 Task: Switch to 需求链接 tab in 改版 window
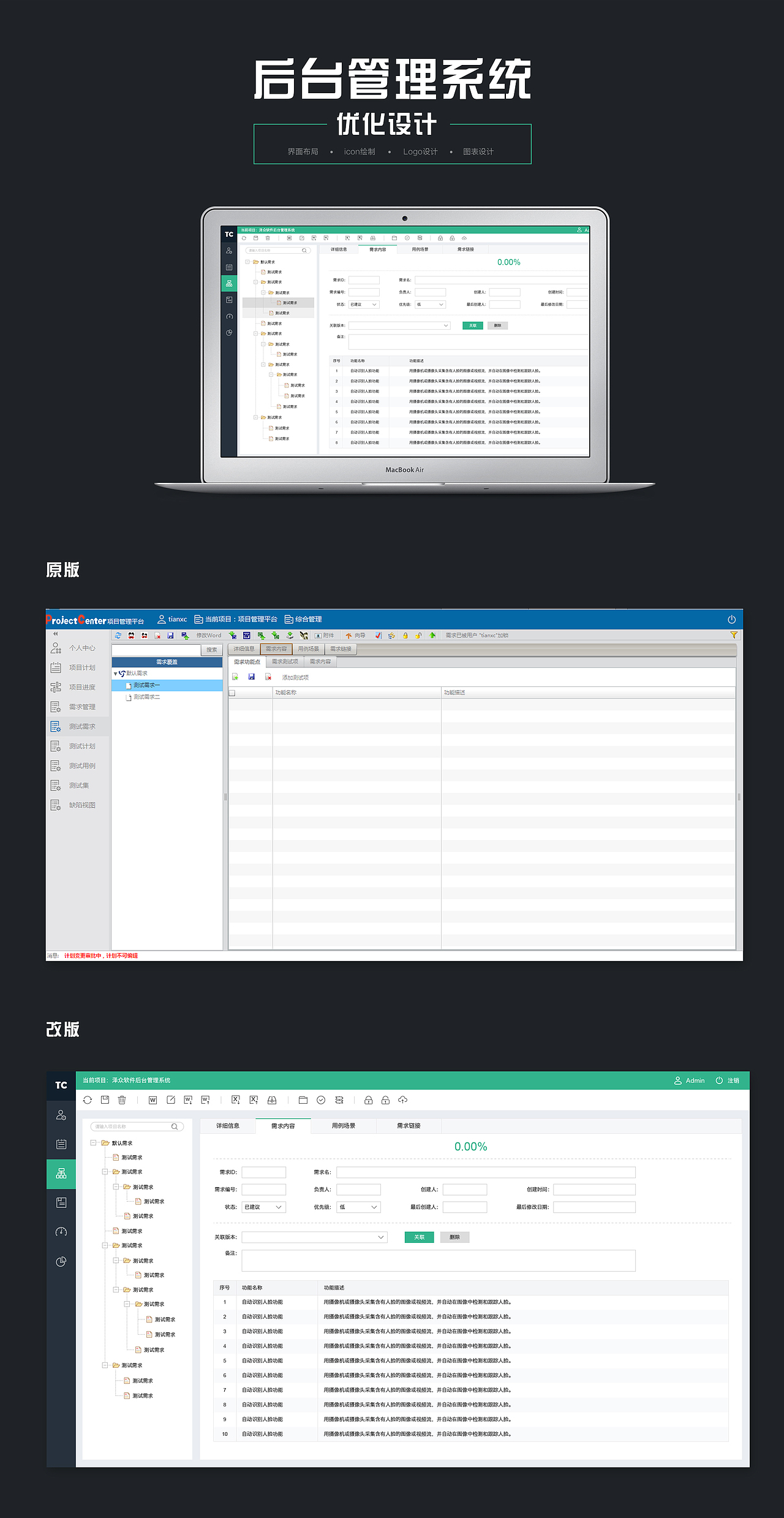click(x=409, y=1126)
